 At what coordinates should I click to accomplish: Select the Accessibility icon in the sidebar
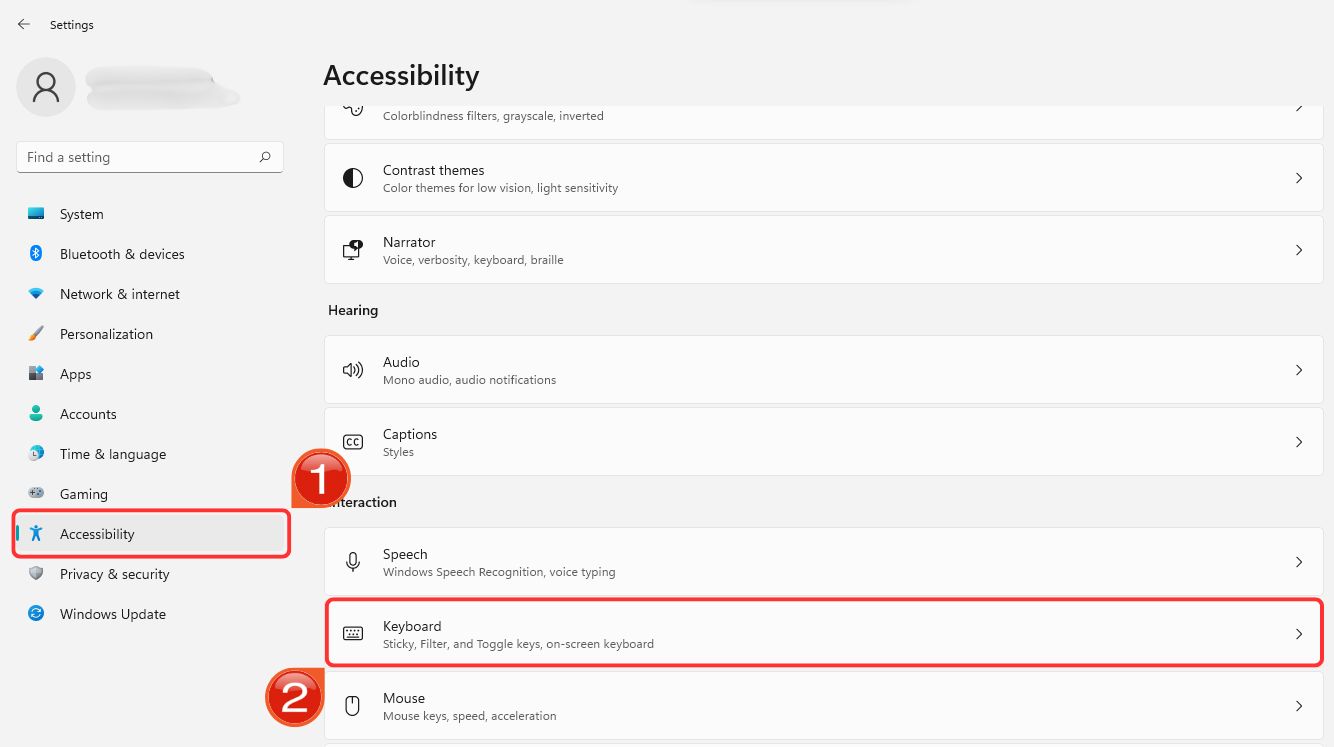(36, 533)
